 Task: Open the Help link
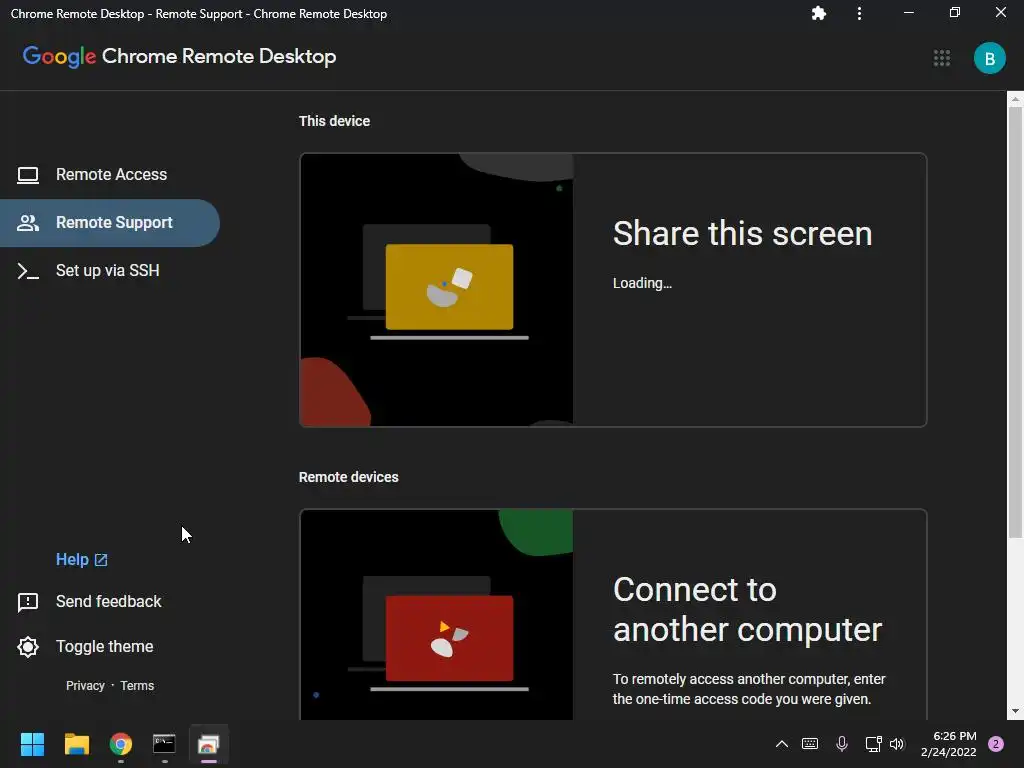(x=72, y=560)
